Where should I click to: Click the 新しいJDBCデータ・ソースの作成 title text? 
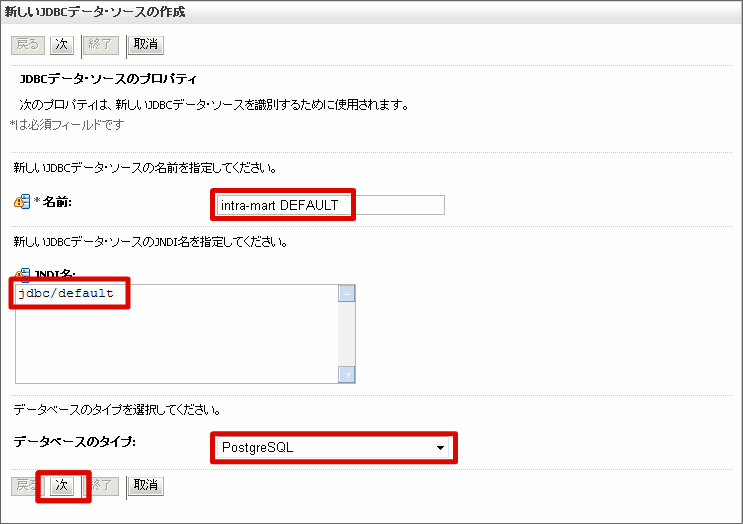[95, 12]
